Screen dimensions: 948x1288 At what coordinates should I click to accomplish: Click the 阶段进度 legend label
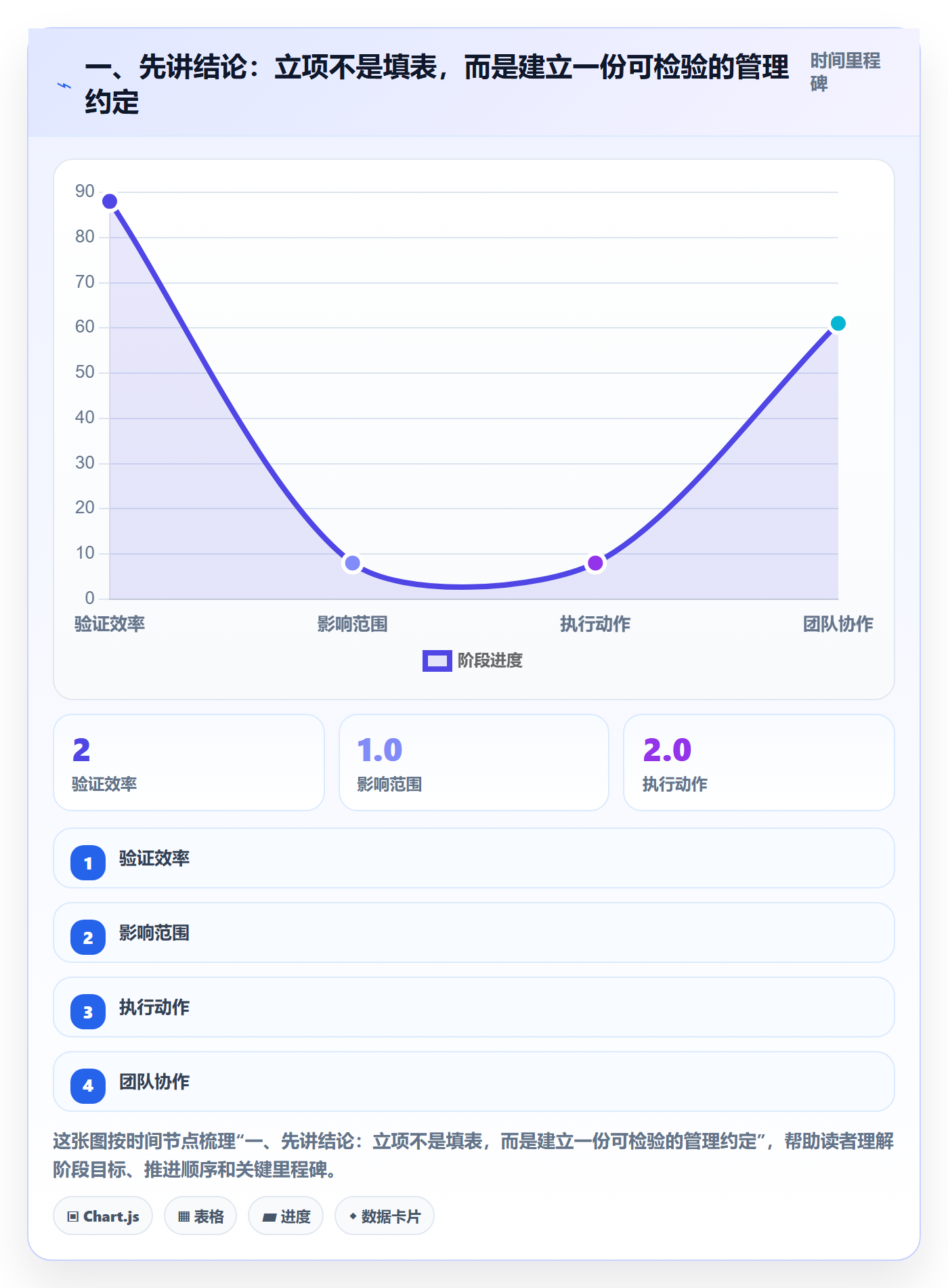click(490, 660)
